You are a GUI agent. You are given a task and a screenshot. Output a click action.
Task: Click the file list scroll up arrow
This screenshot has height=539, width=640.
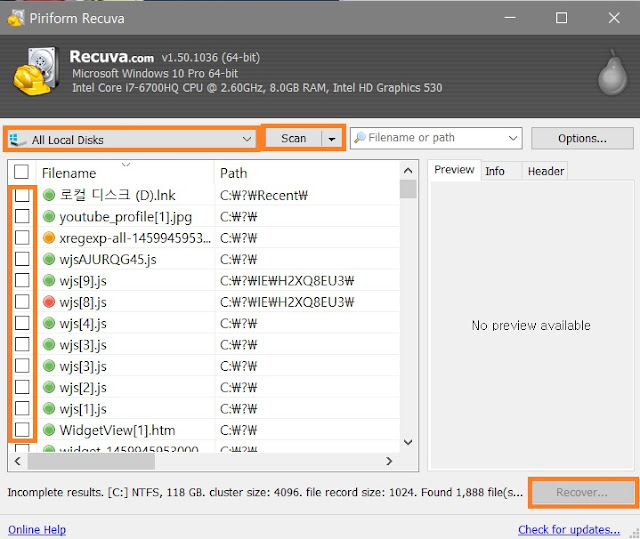pyautogui.click(x=408, y=171)
